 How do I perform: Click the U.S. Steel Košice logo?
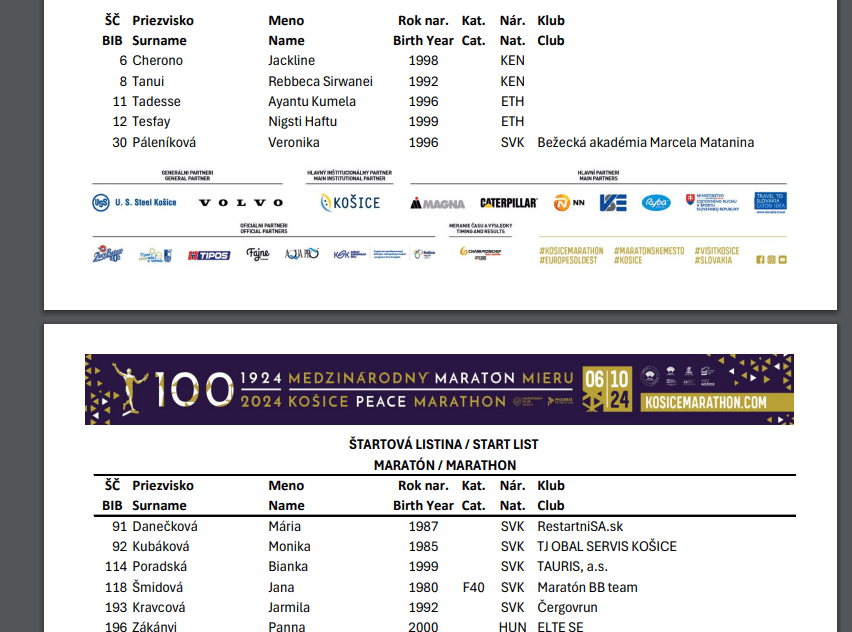click(134, 202)
